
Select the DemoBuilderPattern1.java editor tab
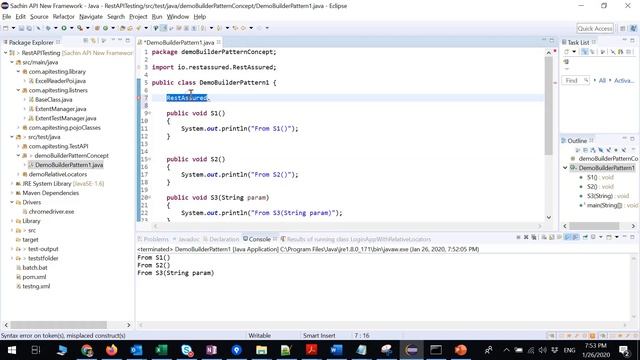point(180,42)
